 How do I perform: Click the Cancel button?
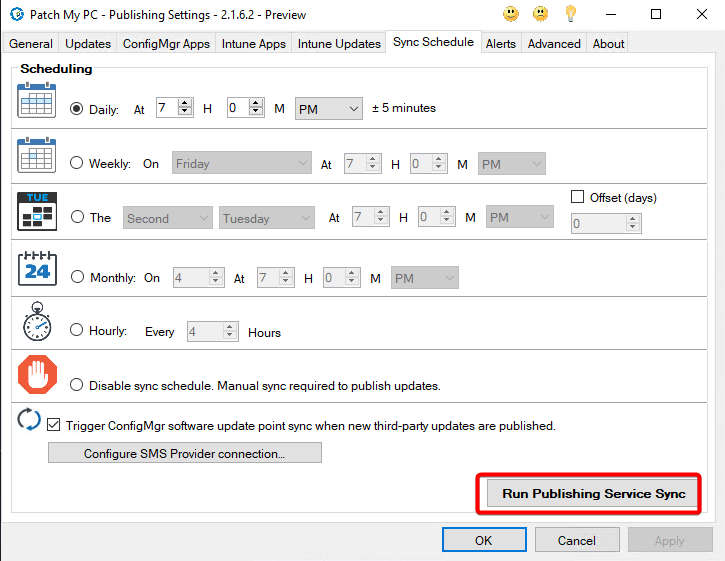click(x=577, y=540)
